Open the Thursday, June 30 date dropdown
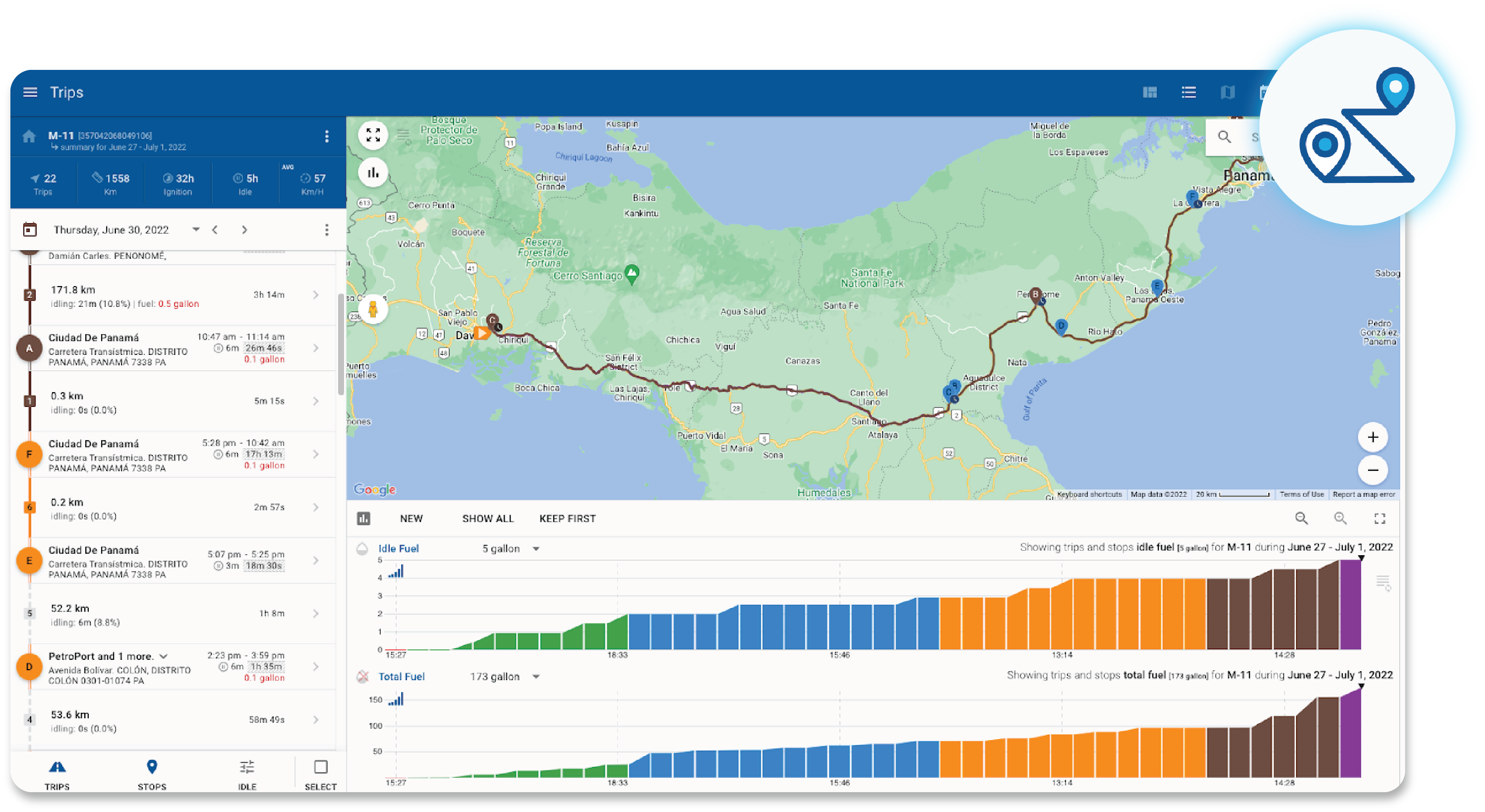The image size is (1485, 812). tap(195, 230)
